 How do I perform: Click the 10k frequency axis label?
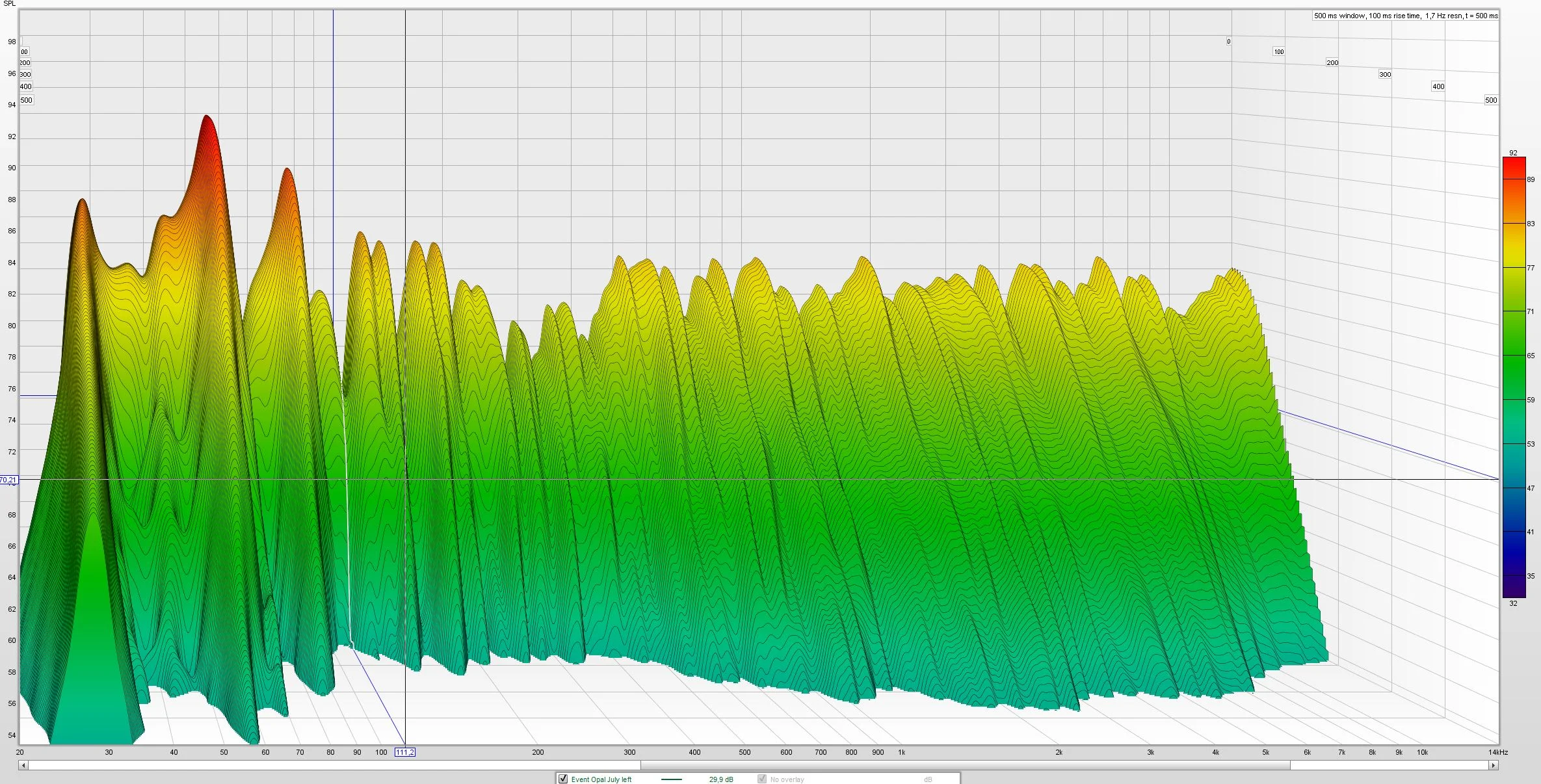(x=1422, y=752)
